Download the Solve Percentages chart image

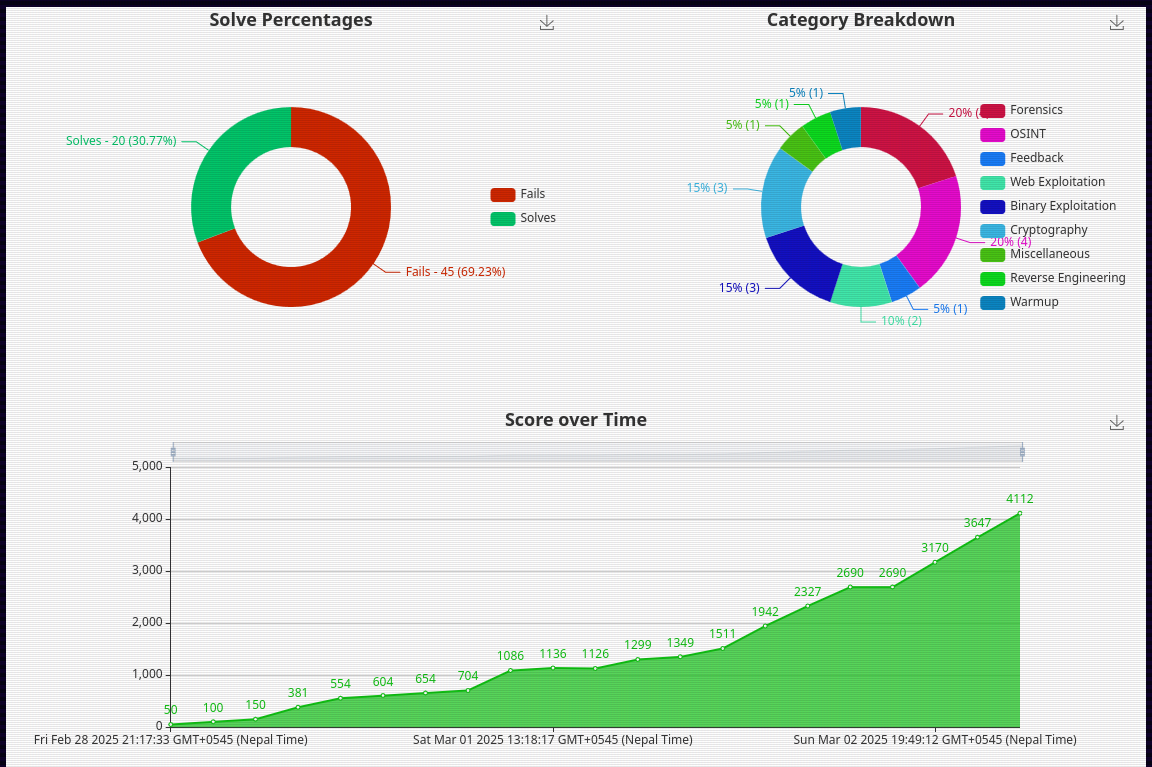click(546, 23)
